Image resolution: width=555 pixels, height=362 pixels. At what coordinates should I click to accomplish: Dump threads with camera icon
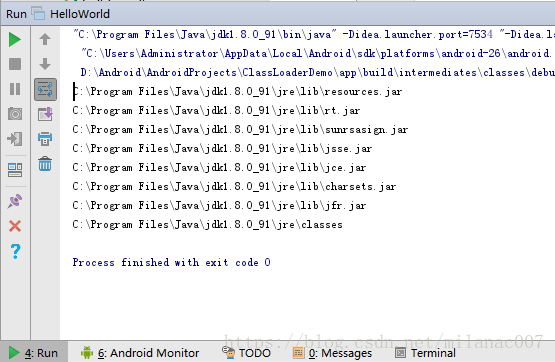(15, 114)
